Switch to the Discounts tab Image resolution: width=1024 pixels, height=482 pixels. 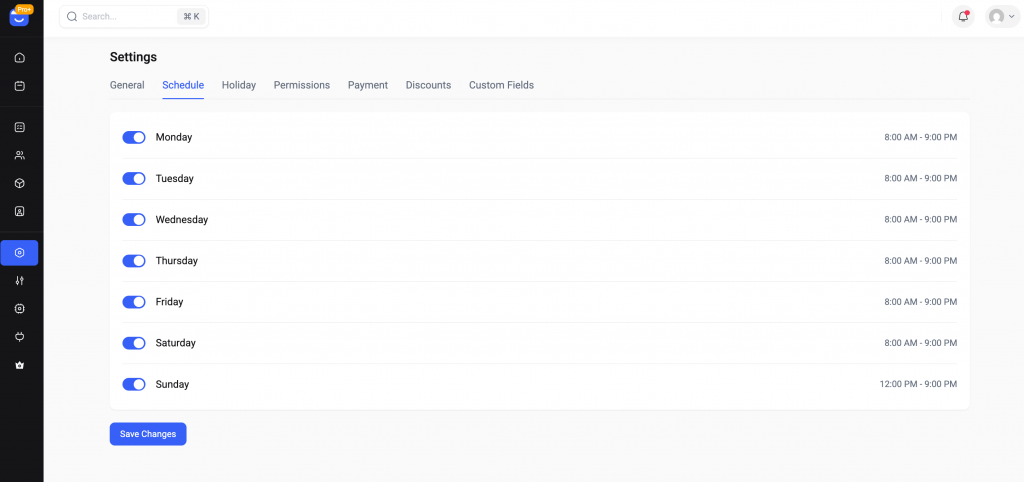tap(428, 85)
